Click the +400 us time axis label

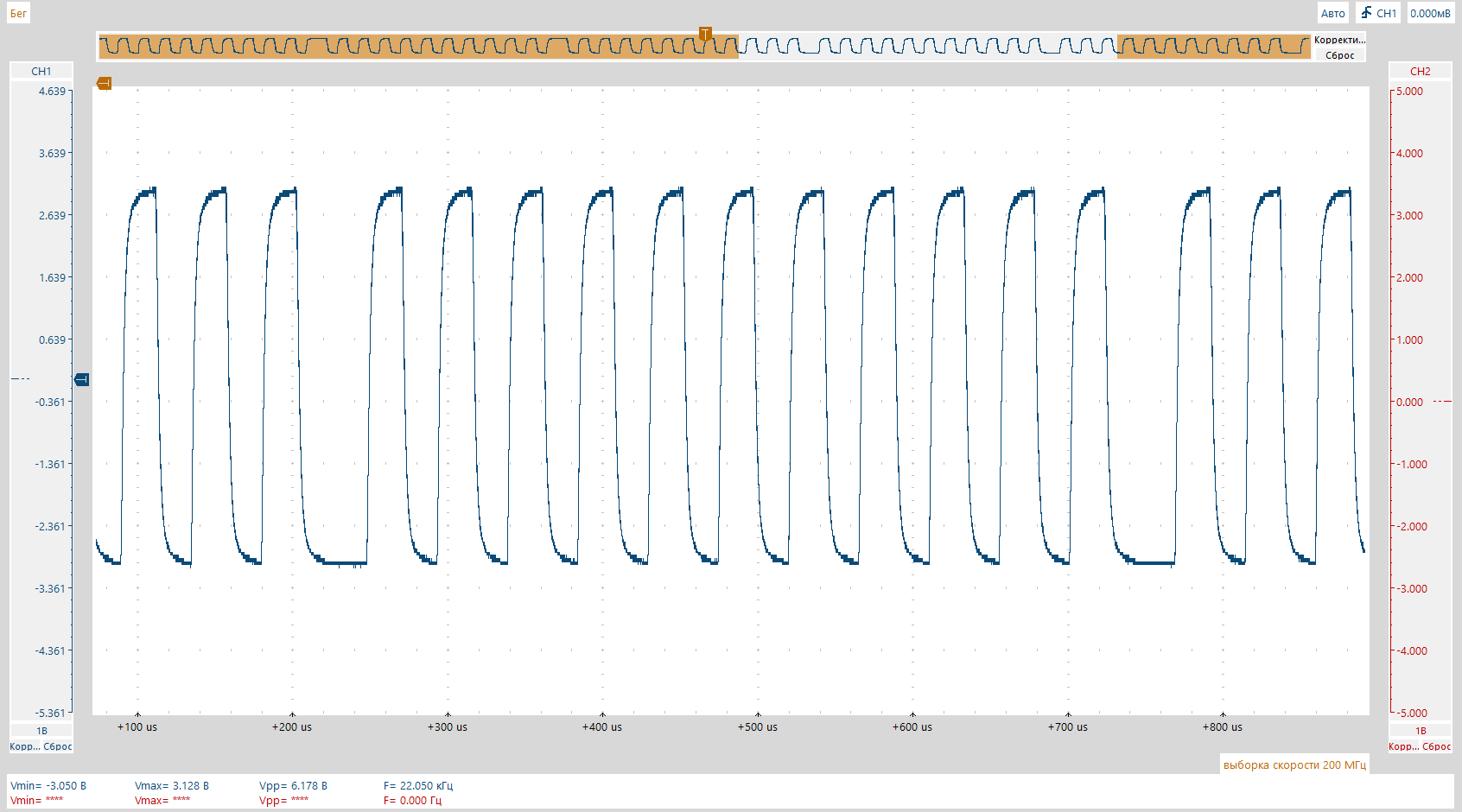[602, 727]
